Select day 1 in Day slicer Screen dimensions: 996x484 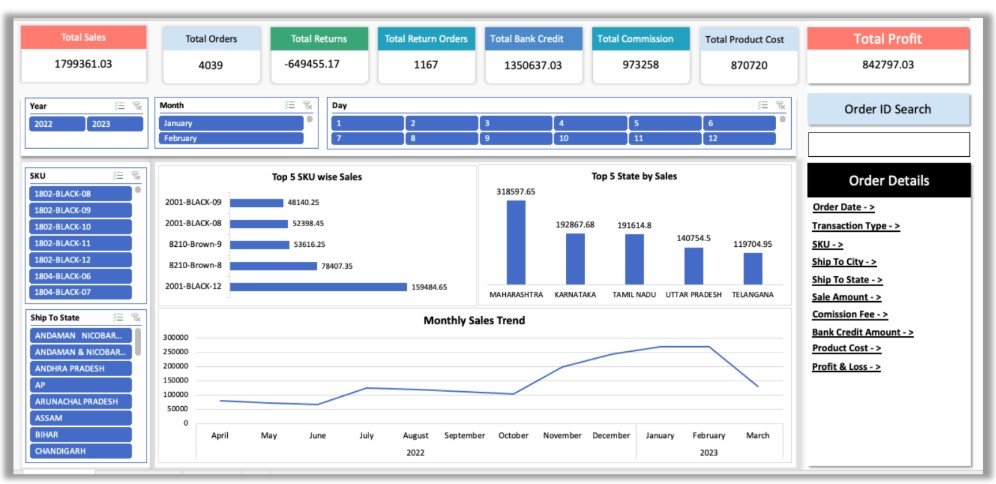[368, 123]
